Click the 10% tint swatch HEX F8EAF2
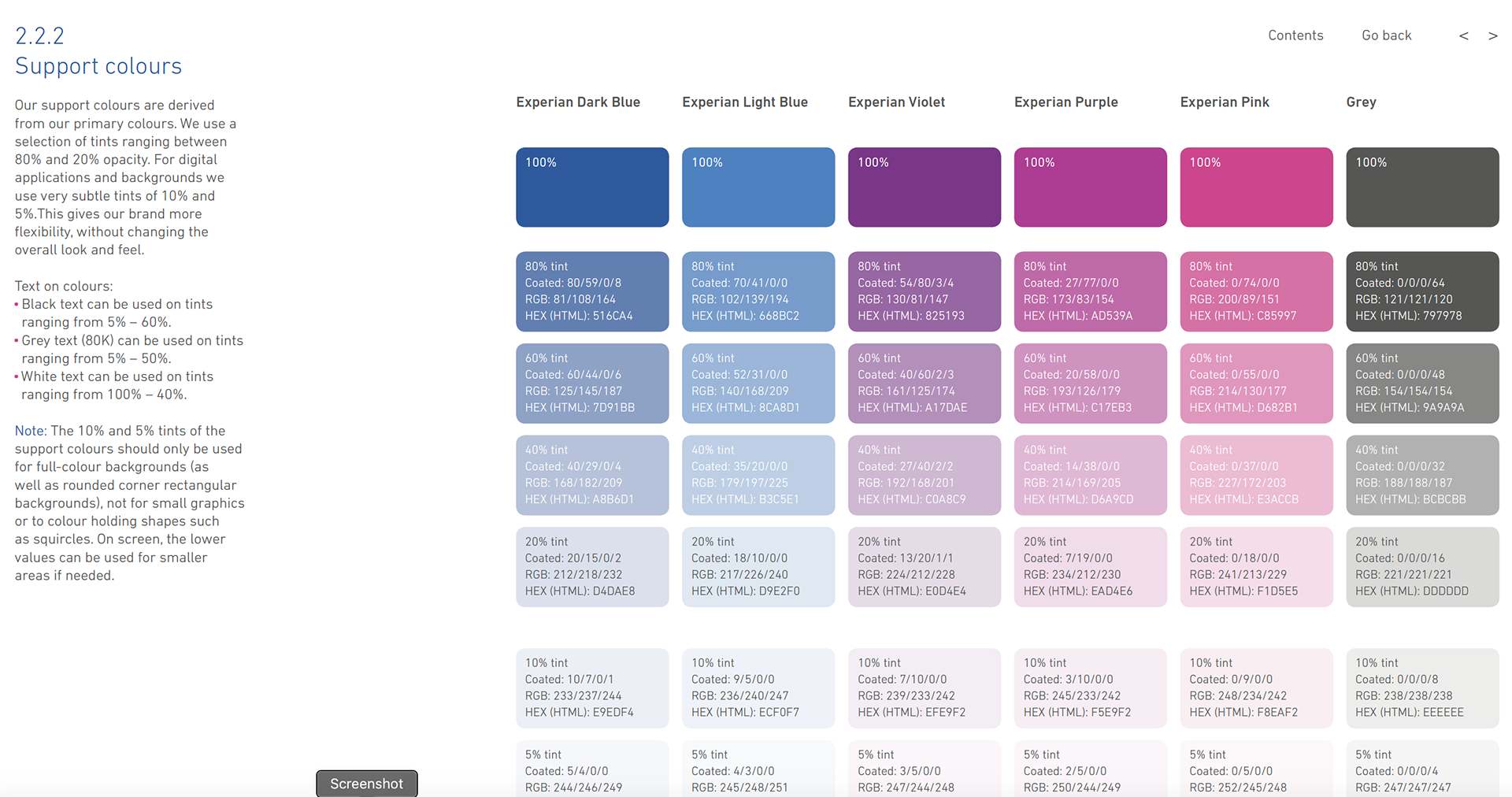Image resolution: width=1512 pixels, height=797 pixels. 1257,688
